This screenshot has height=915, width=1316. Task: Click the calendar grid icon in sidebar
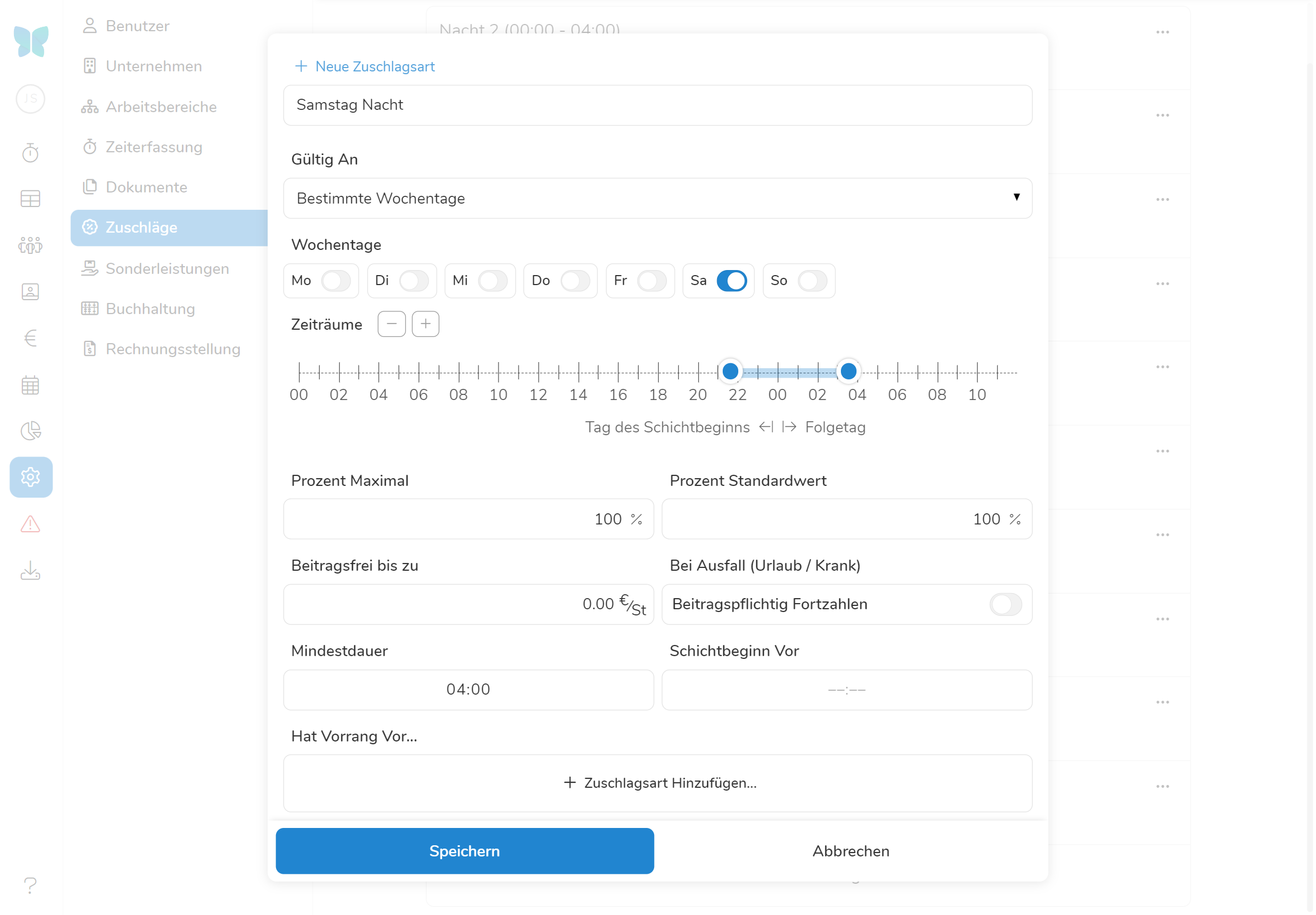pyautogui.click(x=30, y=386)
